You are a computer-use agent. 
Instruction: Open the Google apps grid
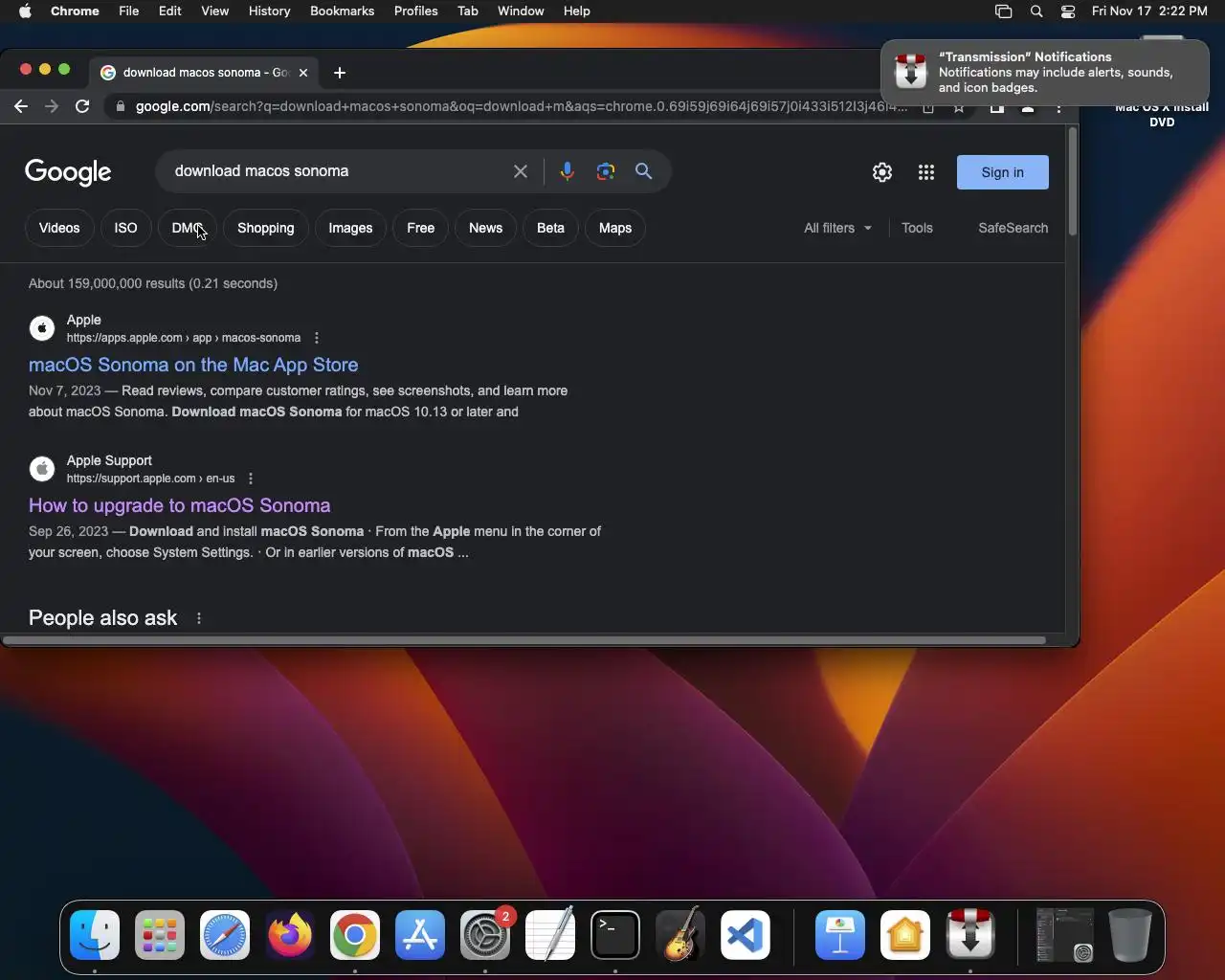[926, 172]
